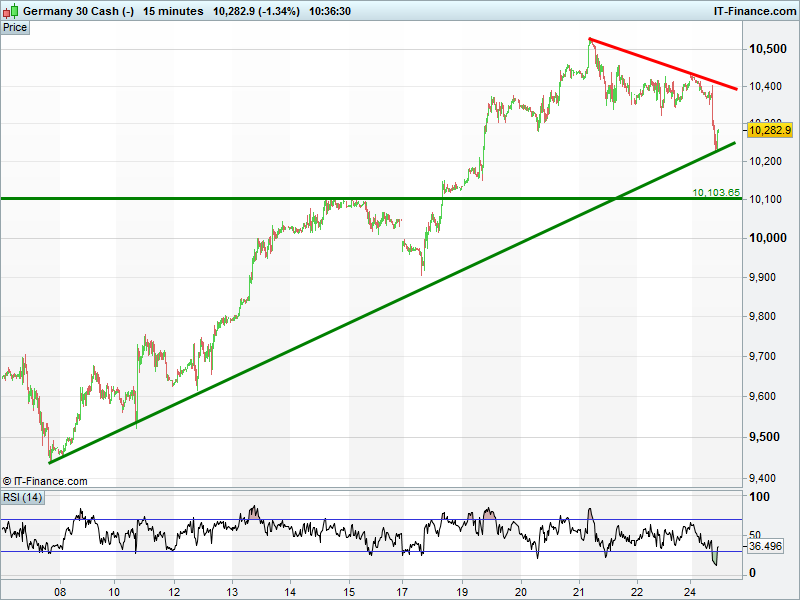Select the green horizontal support line
This screenshot has width=800, height=600.
pyautogui.click(x=371, y=198)
